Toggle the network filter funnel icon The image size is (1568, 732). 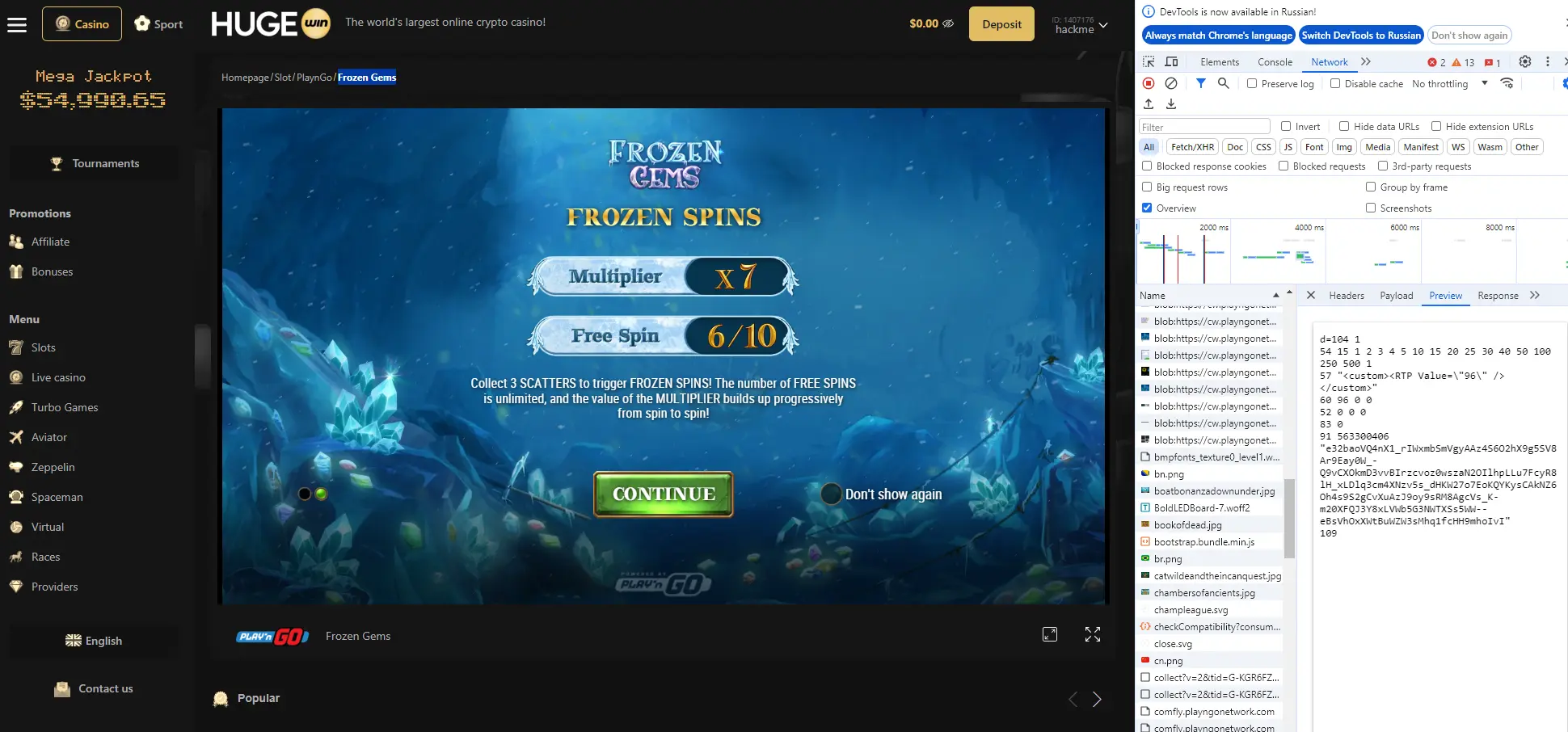pos(1201,83)
